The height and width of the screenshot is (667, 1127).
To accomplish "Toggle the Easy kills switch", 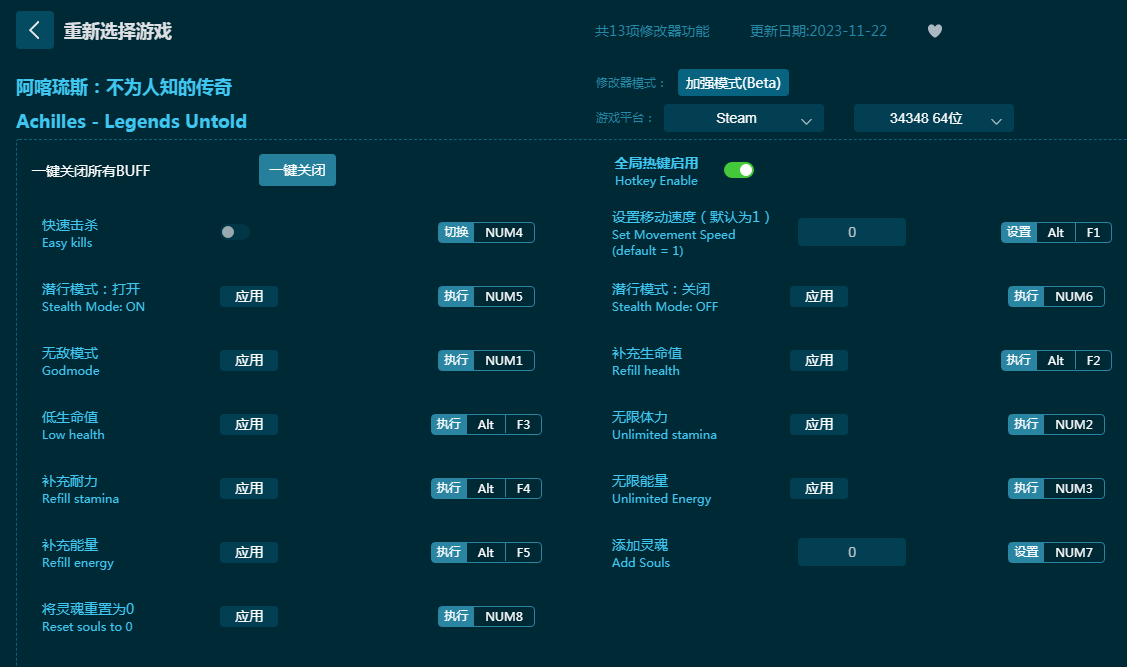I will [235, 232].
